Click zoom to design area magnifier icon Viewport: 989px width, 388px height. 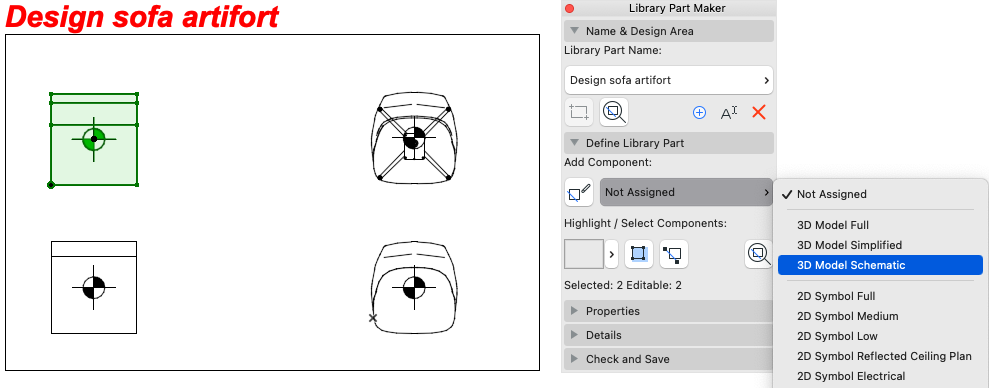tap(614, 112)
